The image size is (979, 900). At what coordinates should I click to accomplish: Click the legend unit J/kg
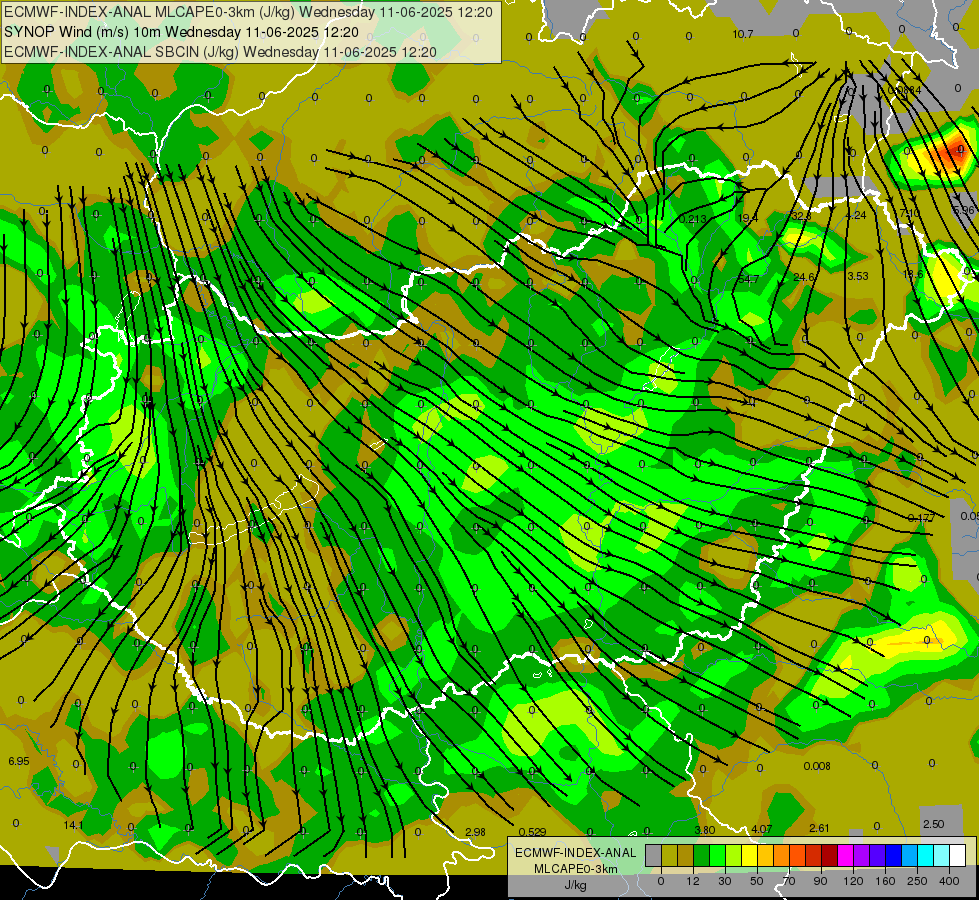pos(576,885)
